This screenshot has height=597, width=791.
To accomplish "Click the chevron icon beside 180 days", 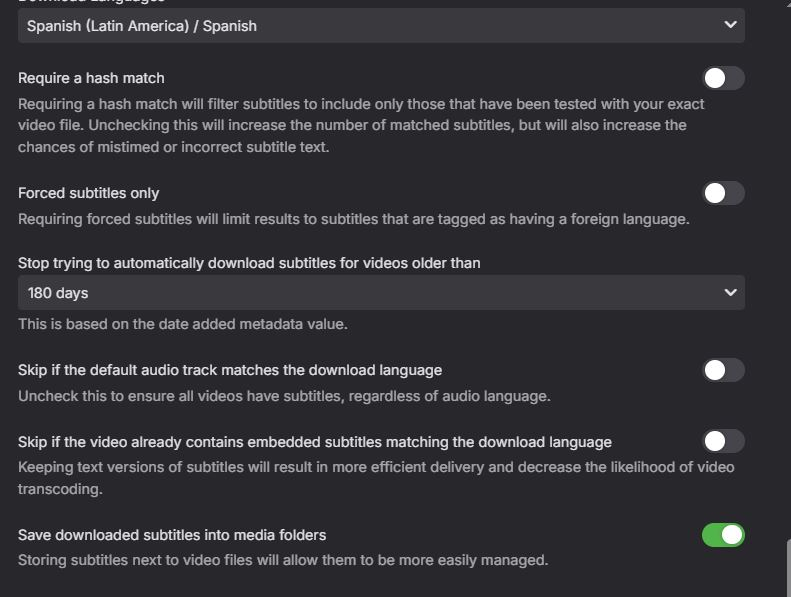I will coord(730,293).
